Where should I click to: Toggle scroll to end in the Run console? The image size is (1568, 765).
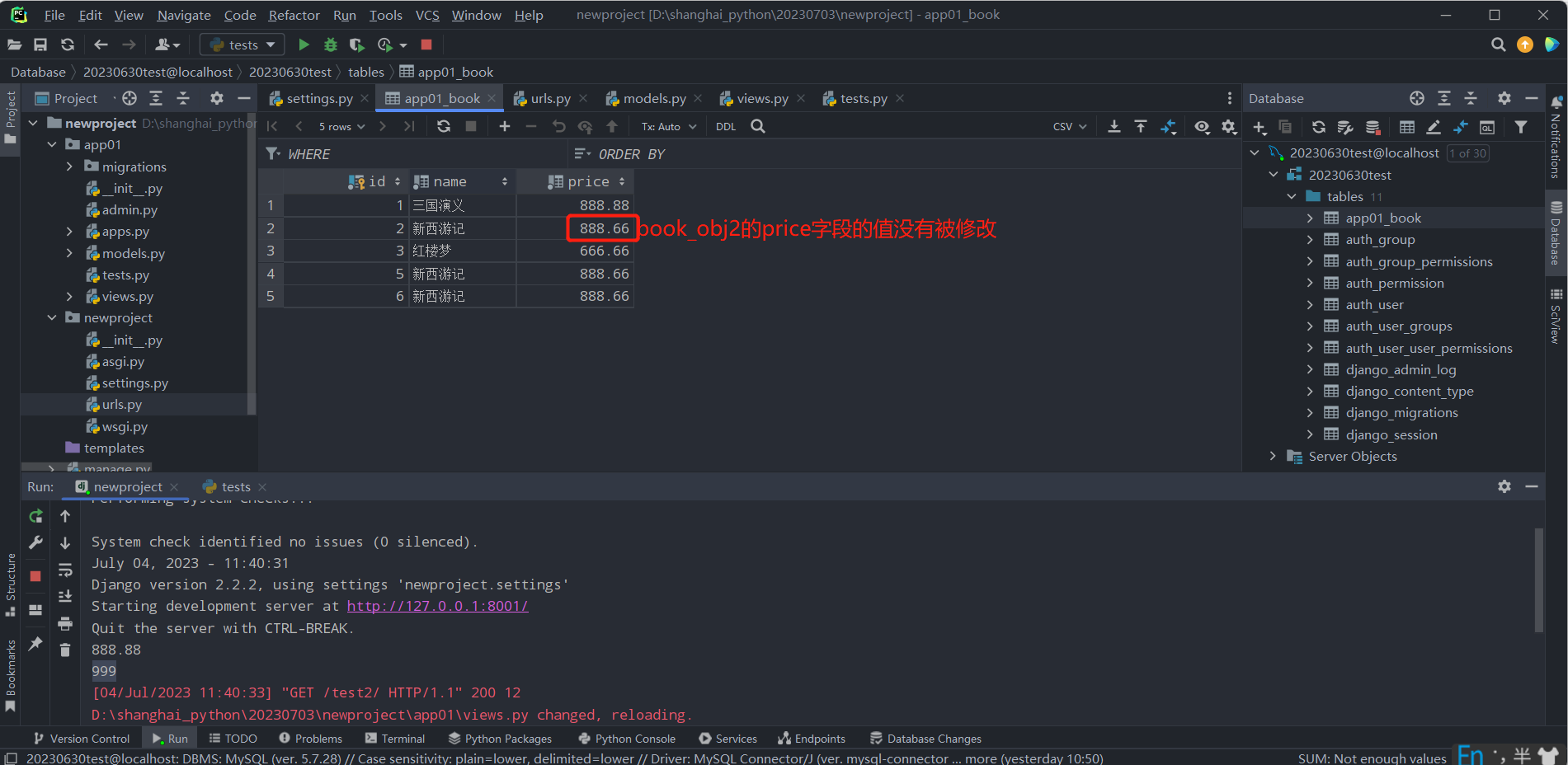pyautogui.click(x=65, y=597)
